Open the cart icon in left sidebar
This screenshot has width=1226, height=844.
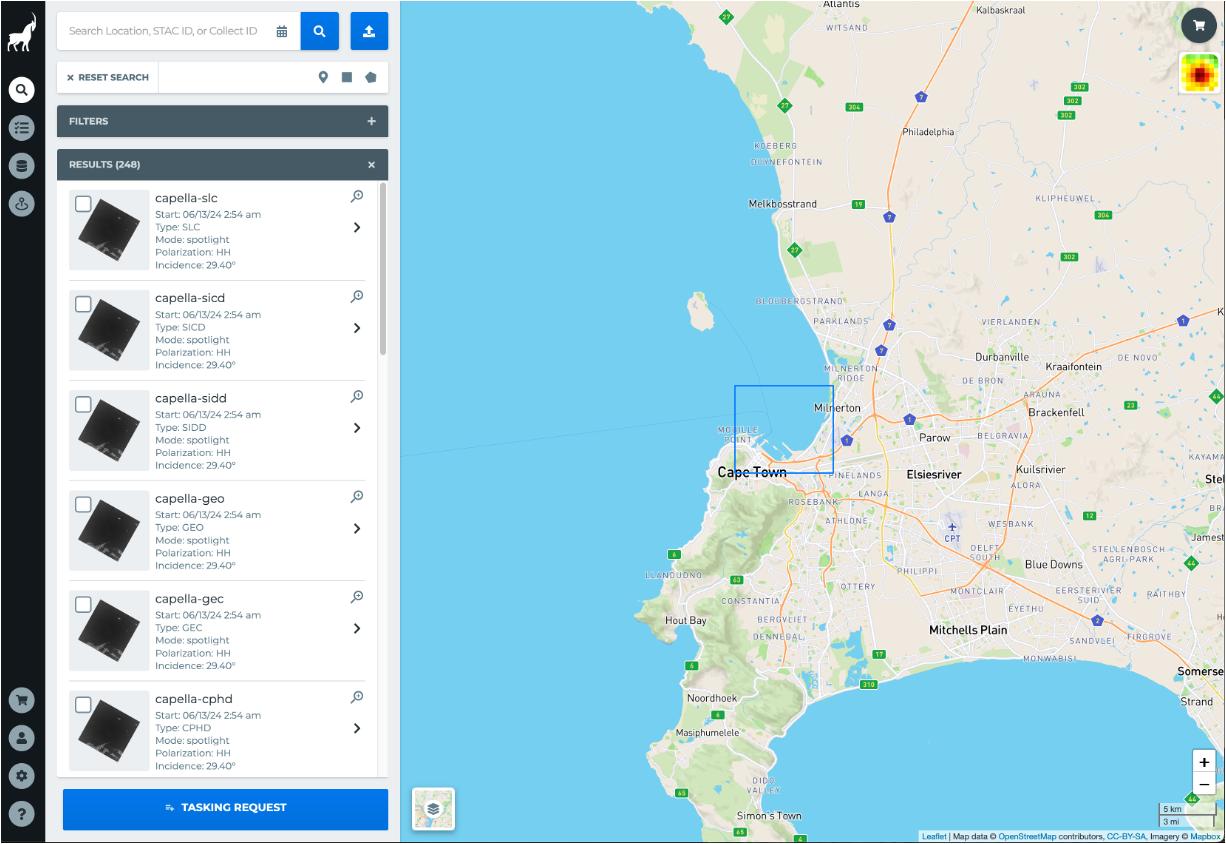coord(22,700)
